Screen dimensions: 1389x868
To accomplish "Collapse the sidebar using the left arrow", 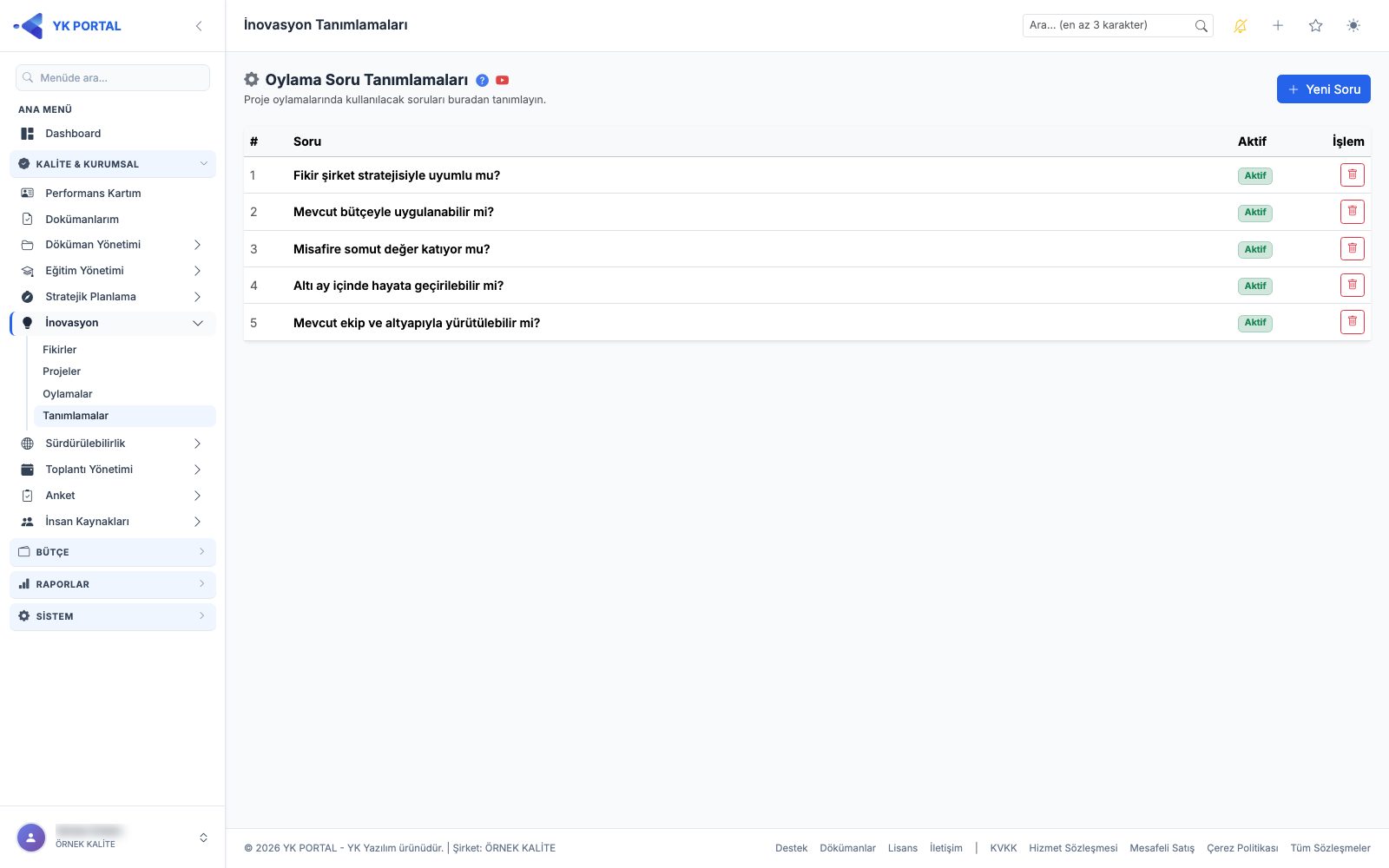I will click(199, 26).
